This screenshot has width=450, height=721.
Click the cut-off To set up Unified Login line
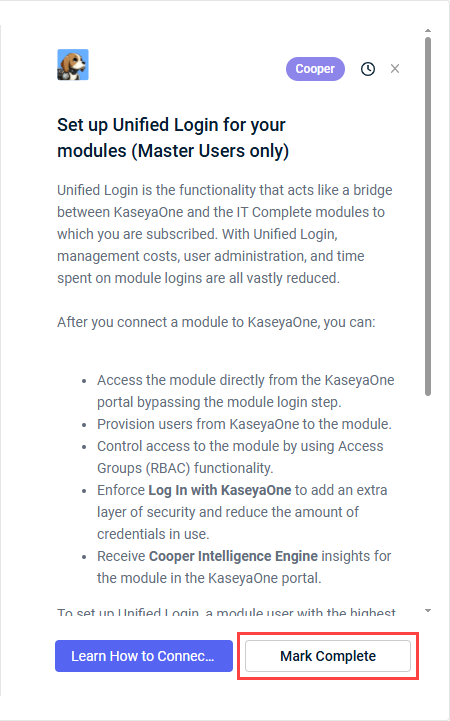[x=226, y=612]
